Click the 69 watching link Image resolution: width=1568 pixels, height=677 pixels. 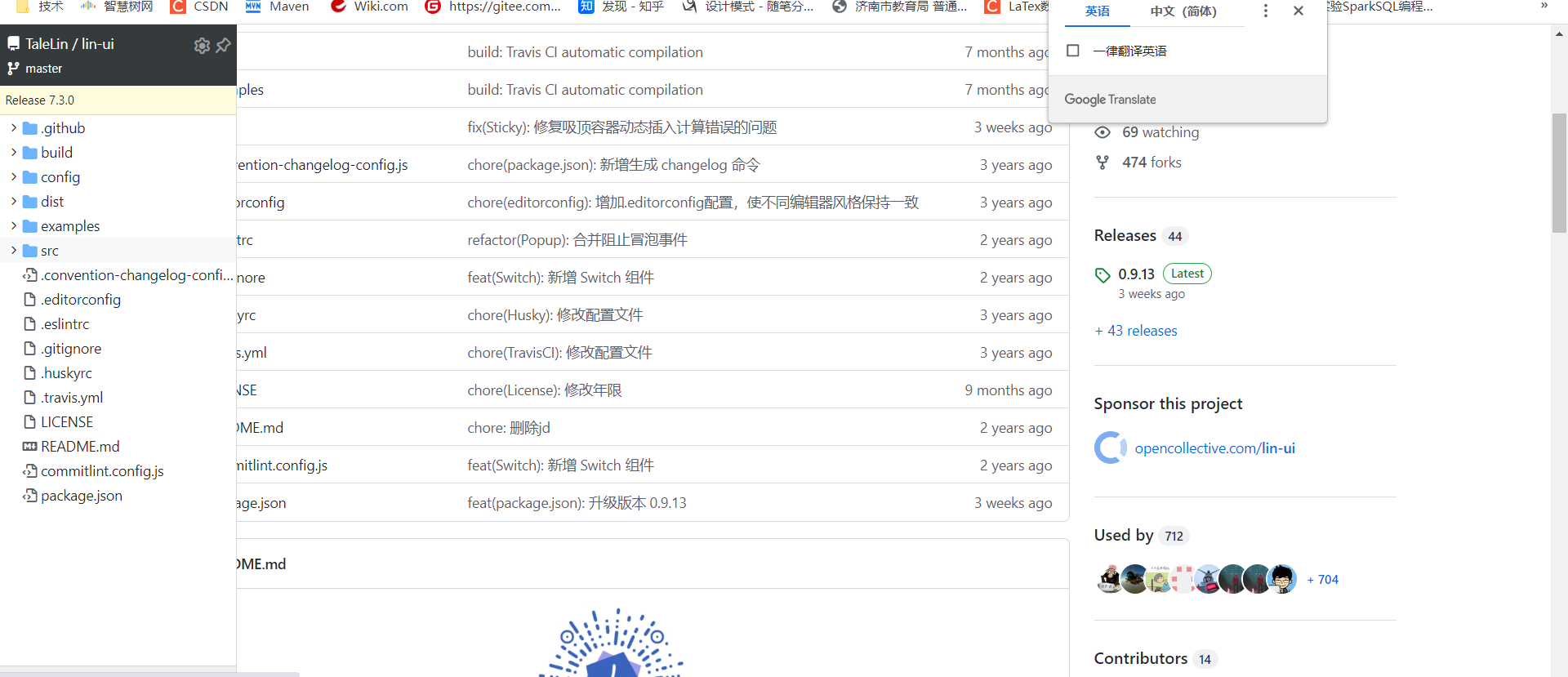pyautogui.click(x=1160, y=132)
